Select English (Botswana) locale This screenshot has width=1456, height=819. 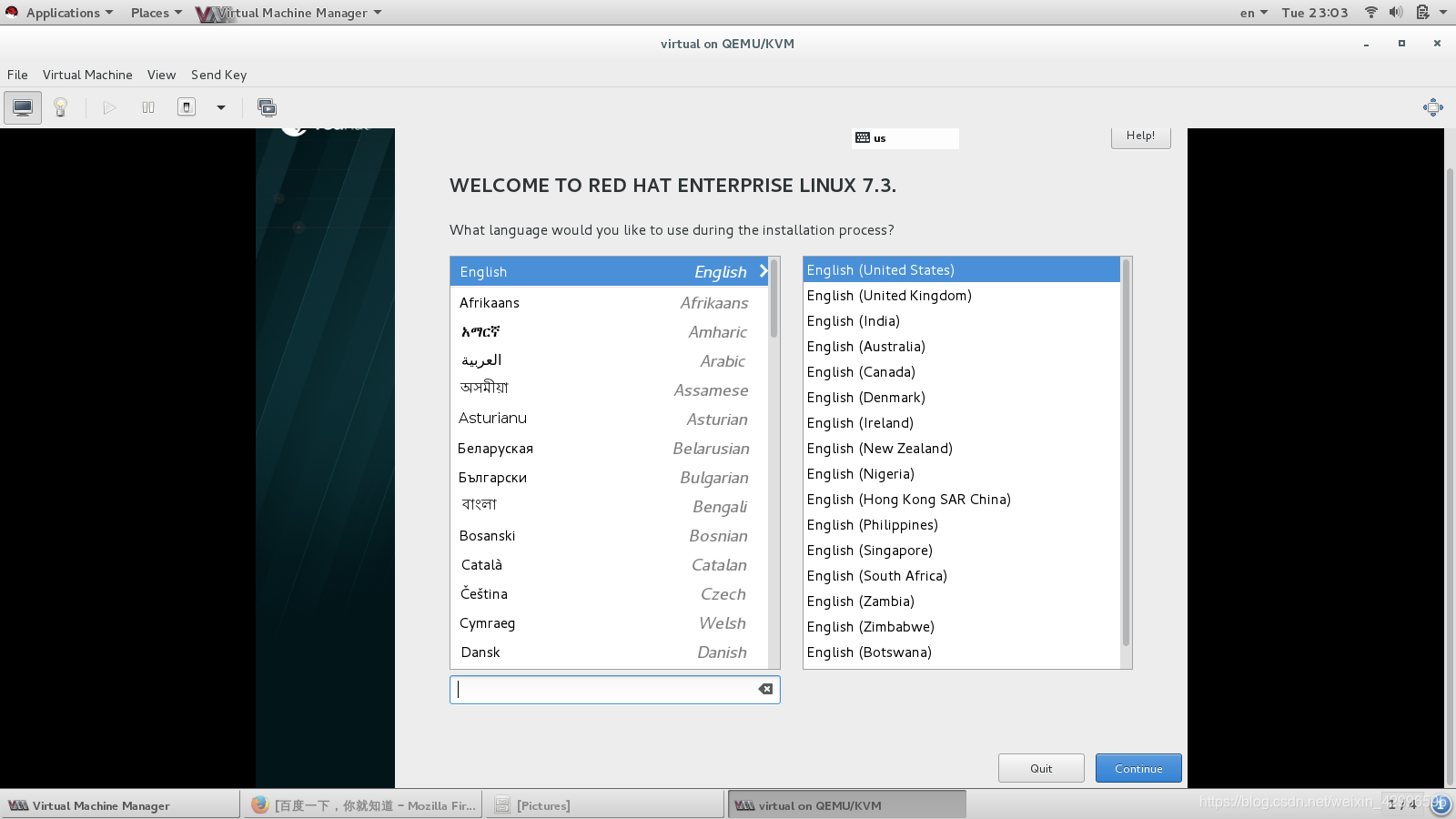click(961, 652)
